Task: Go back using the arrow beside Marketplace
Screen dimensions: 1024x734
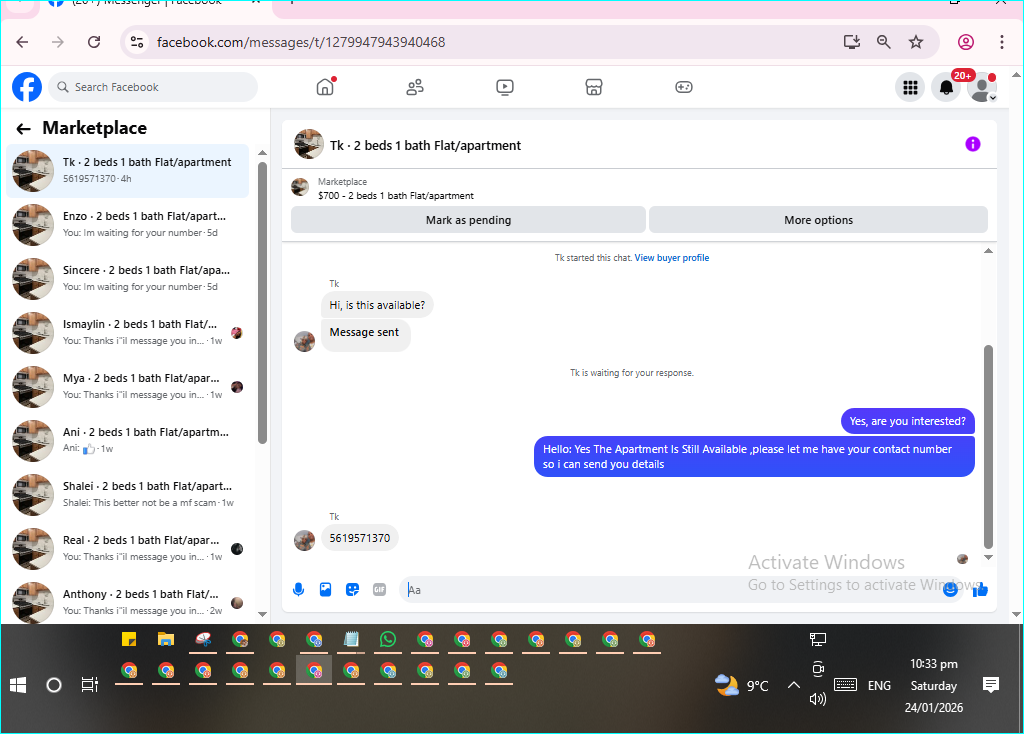Action: click(x=24, y=129)
